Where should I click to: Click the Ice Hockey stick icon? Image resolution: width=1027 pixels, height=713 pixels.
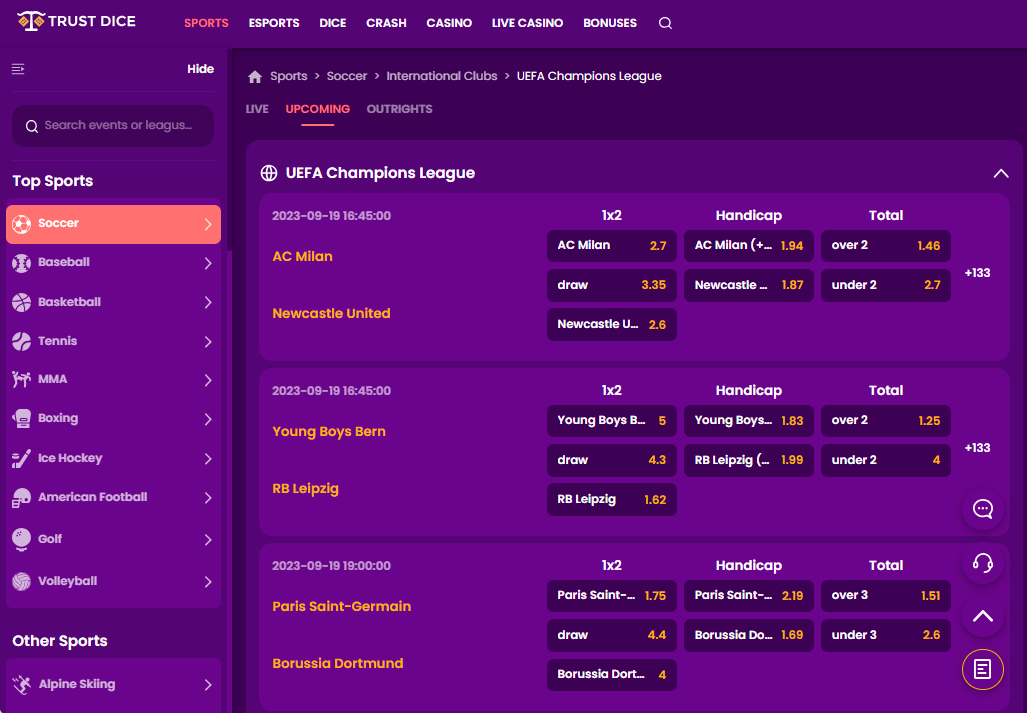[22, 458]
